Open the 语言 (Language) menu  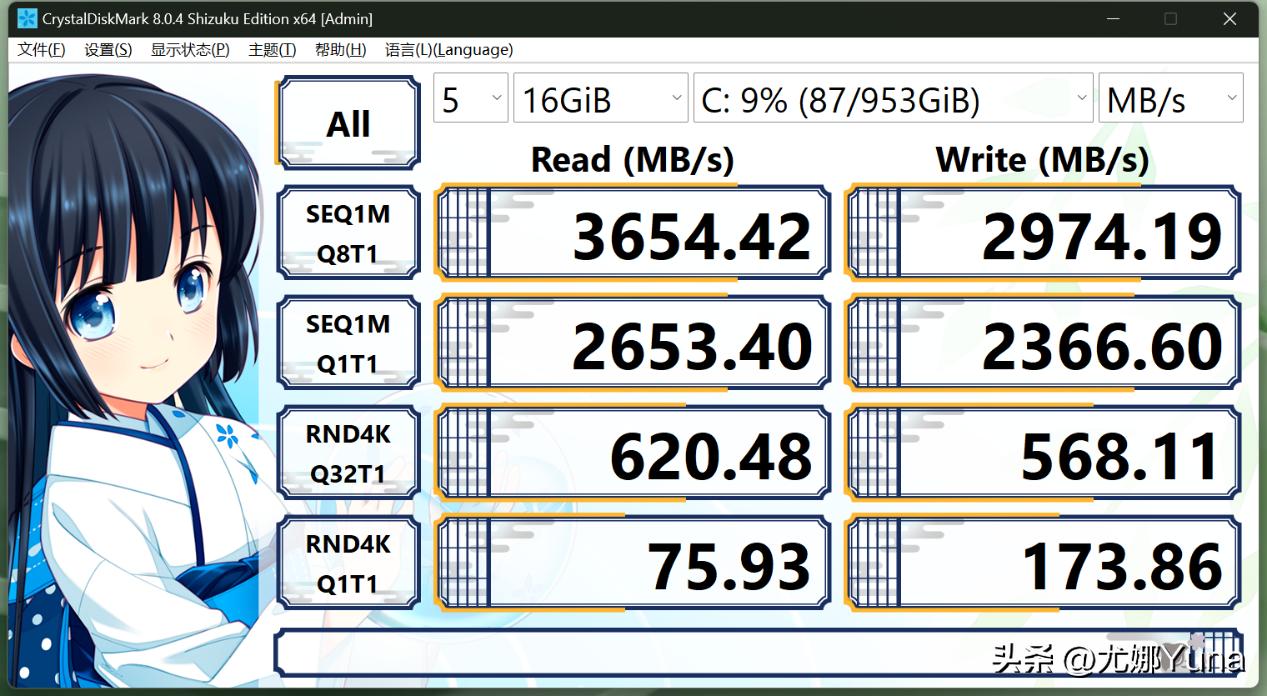[x=448, y=49]
